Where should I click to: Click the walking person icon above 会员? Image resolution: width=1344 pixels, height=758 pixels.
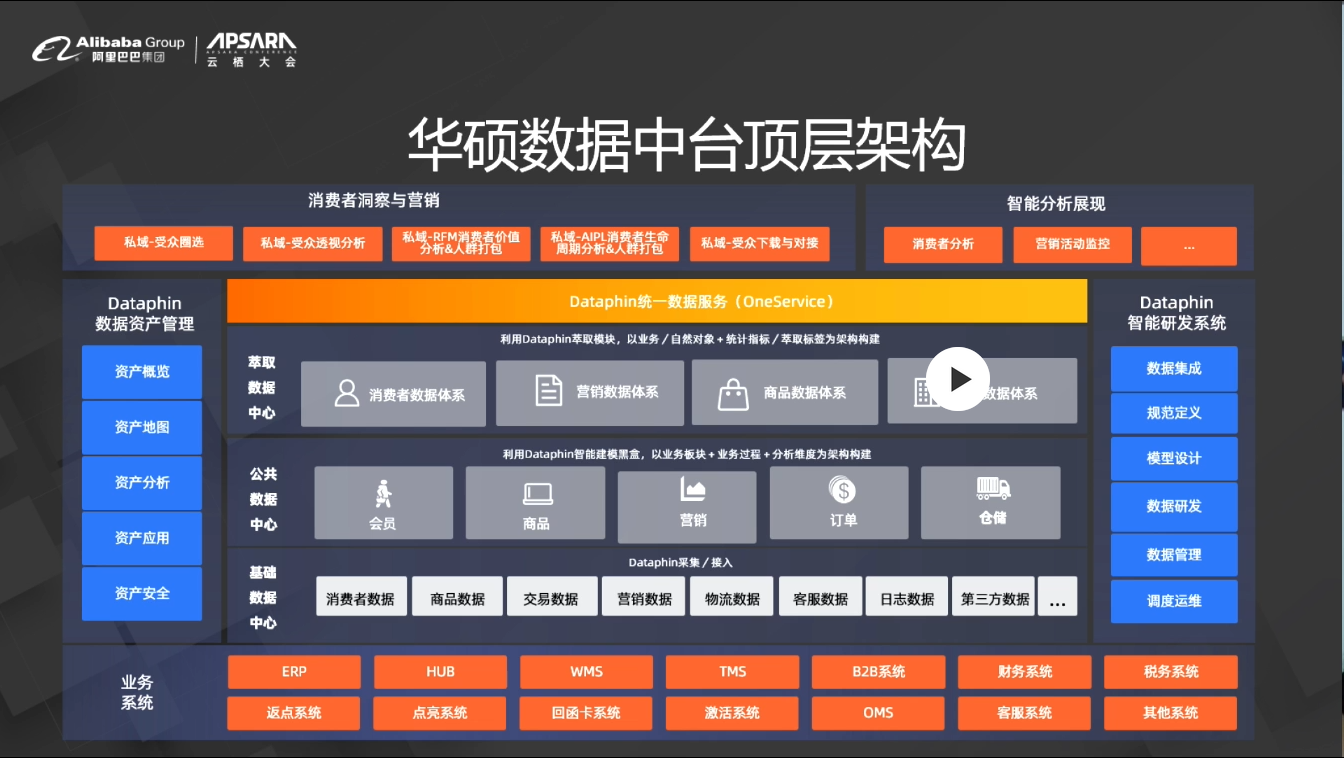point(382,494)
